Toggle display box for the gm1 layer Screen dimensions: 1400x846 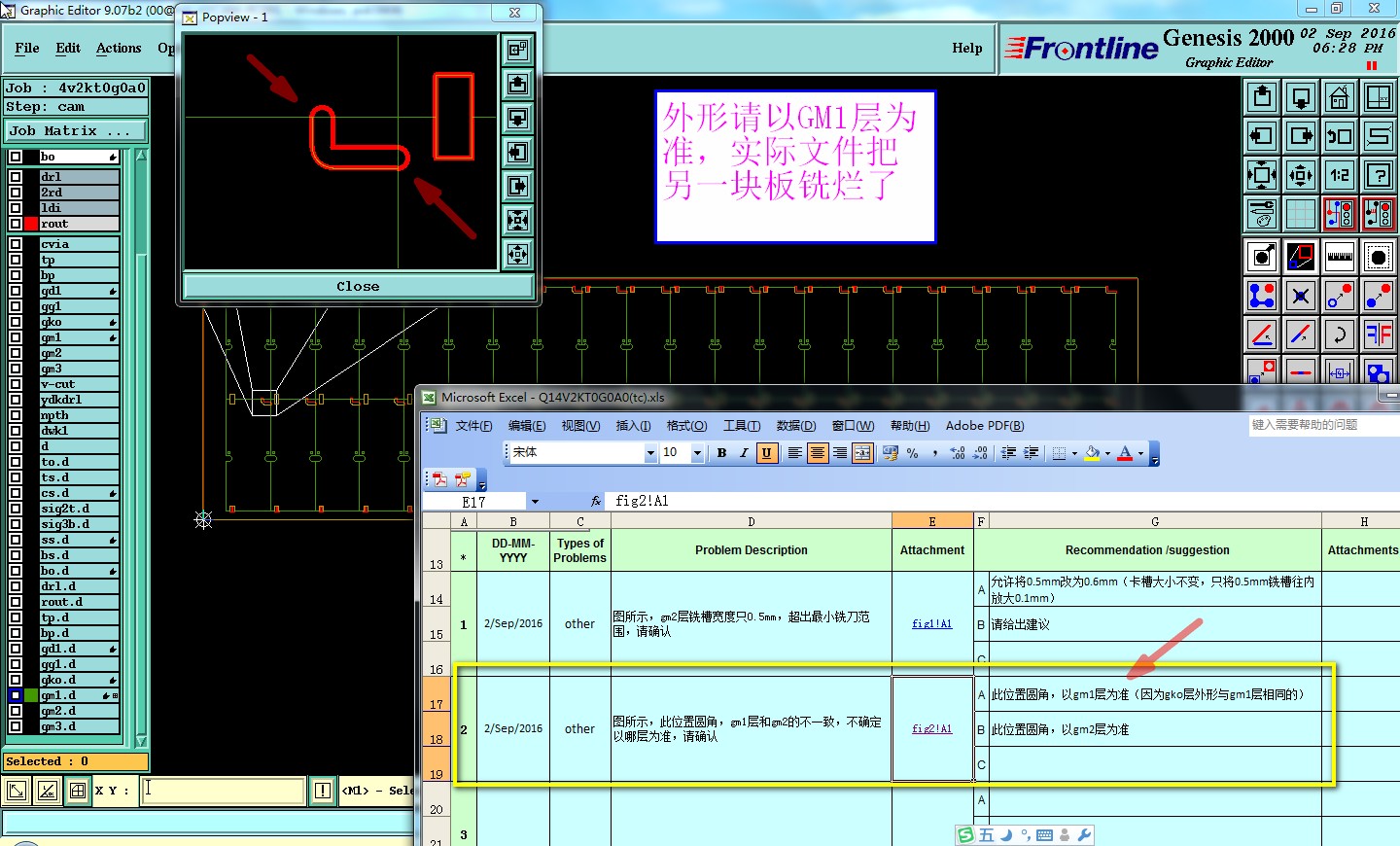pos(16,337)
